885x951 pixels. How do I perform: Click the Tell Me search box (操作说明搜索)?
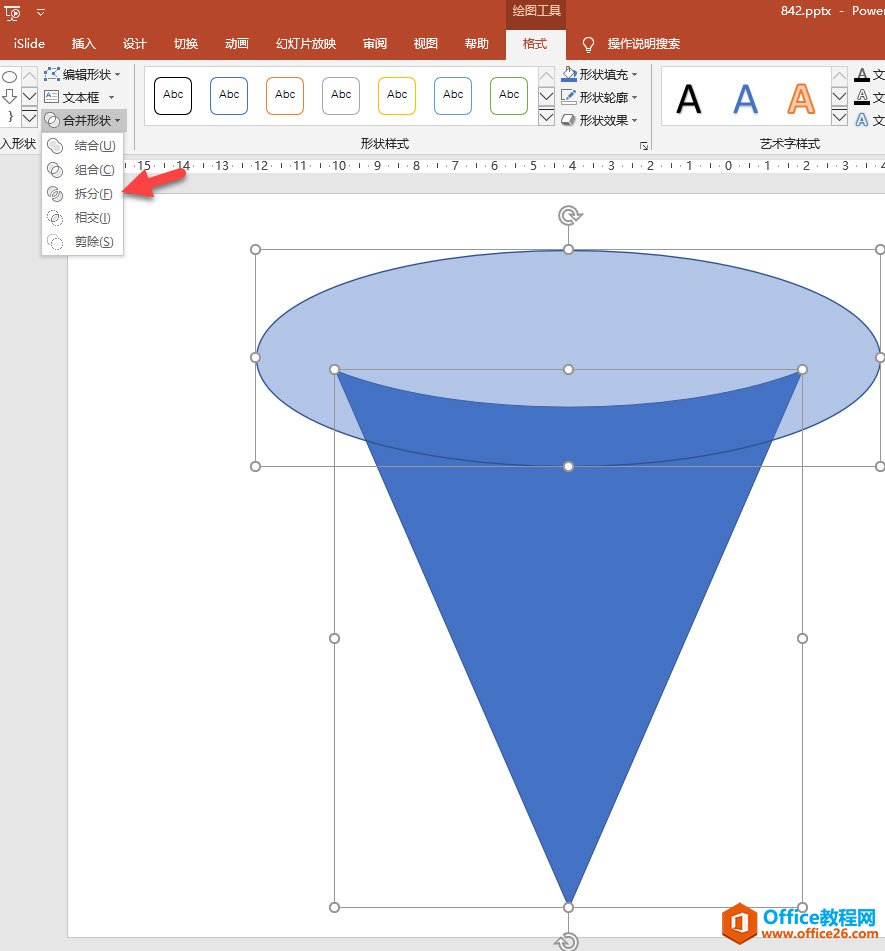point(643,44)
